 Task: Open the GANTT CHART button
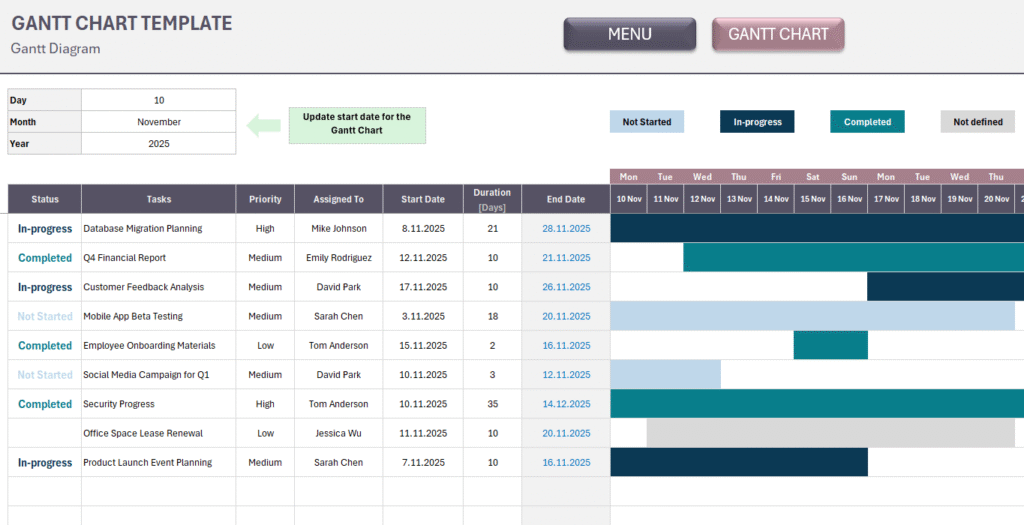coord(778,34)
